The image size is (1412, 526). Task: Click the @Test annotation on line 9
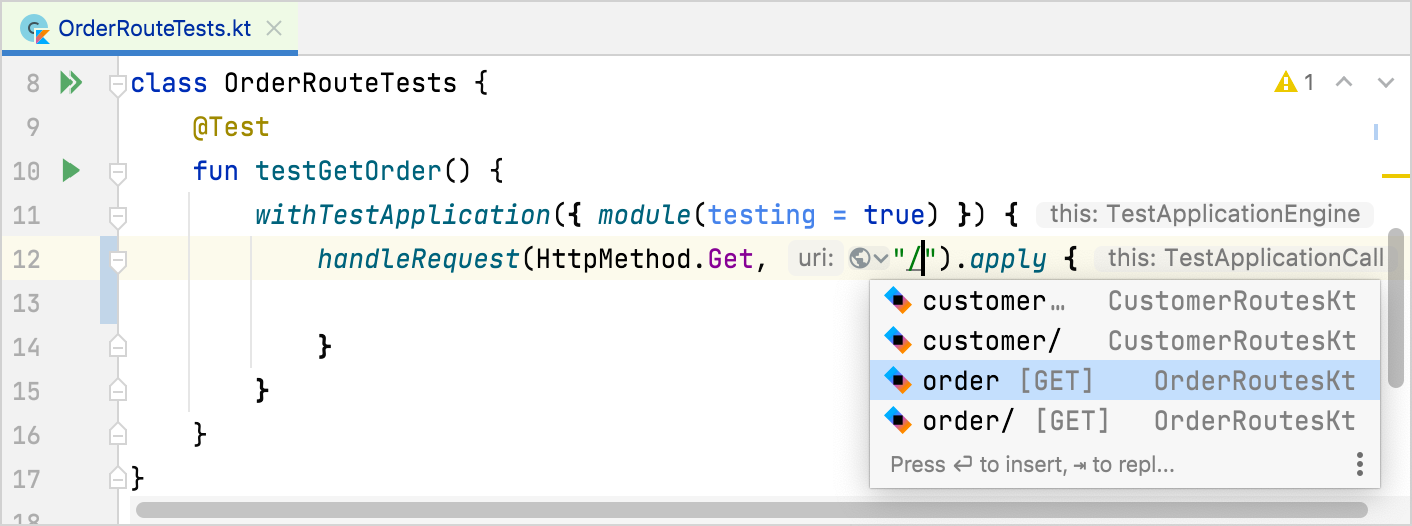pyautogui.click(x=231, y=127)
